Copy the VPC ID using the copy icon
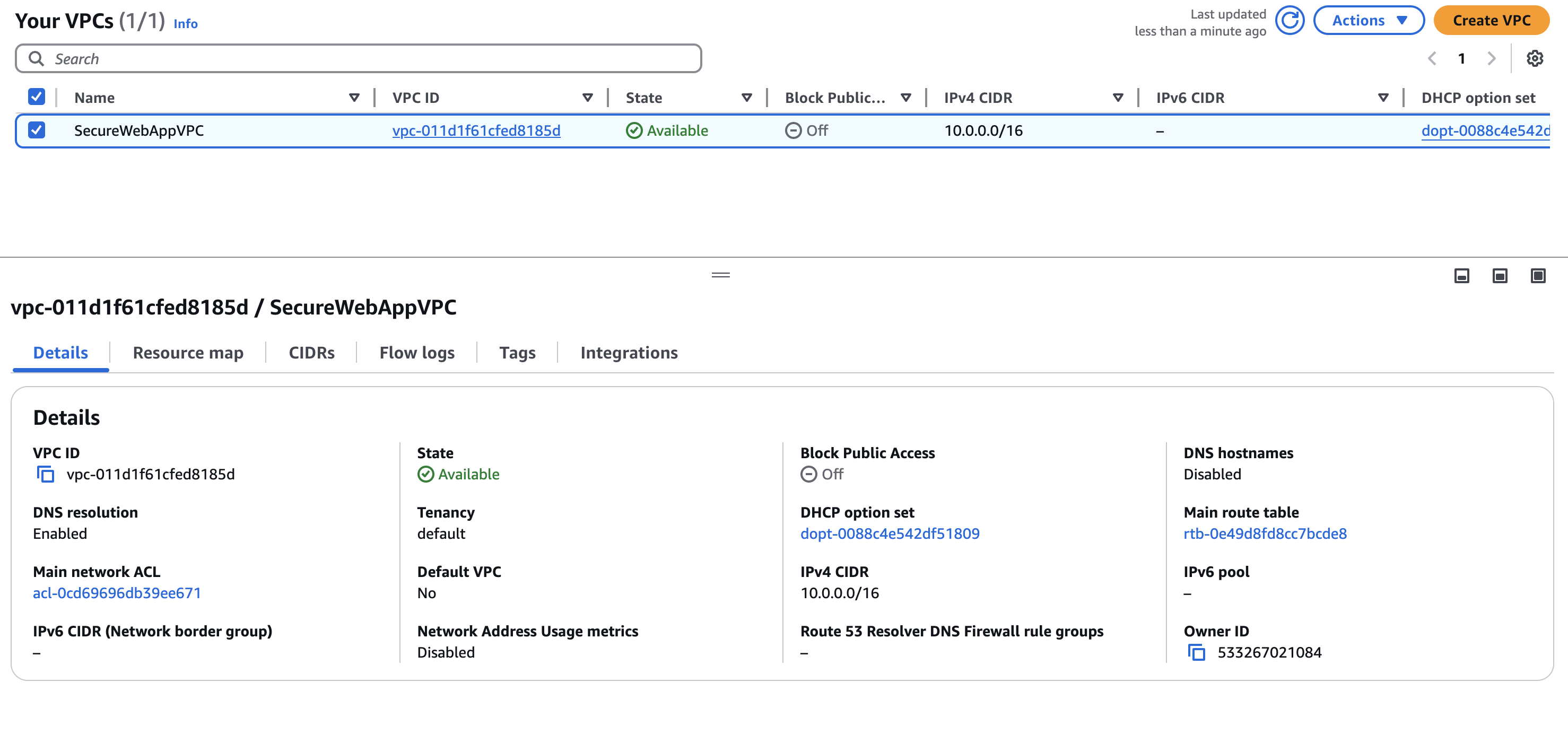The width and height of the screenshot is (1568, 752). point(45,475)
